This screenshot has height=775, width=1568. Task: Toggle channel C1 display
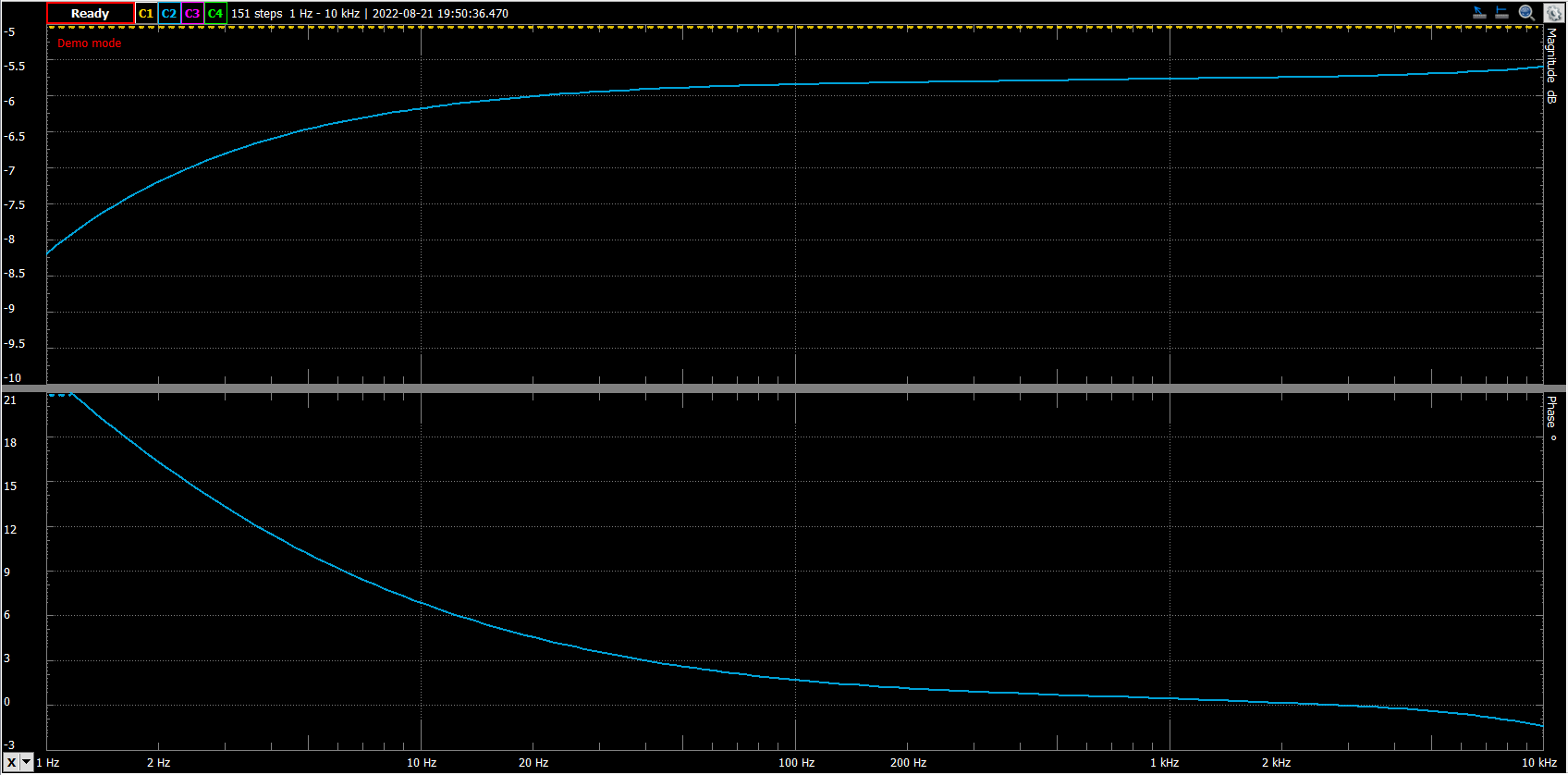[146, 14]
